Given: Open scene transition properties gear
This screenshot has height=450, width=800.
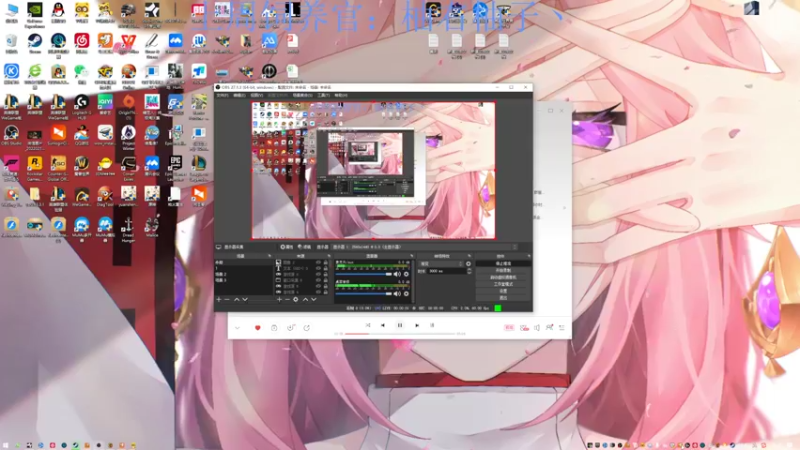Looking at the screenshot, I should click(x=468, y=263).
